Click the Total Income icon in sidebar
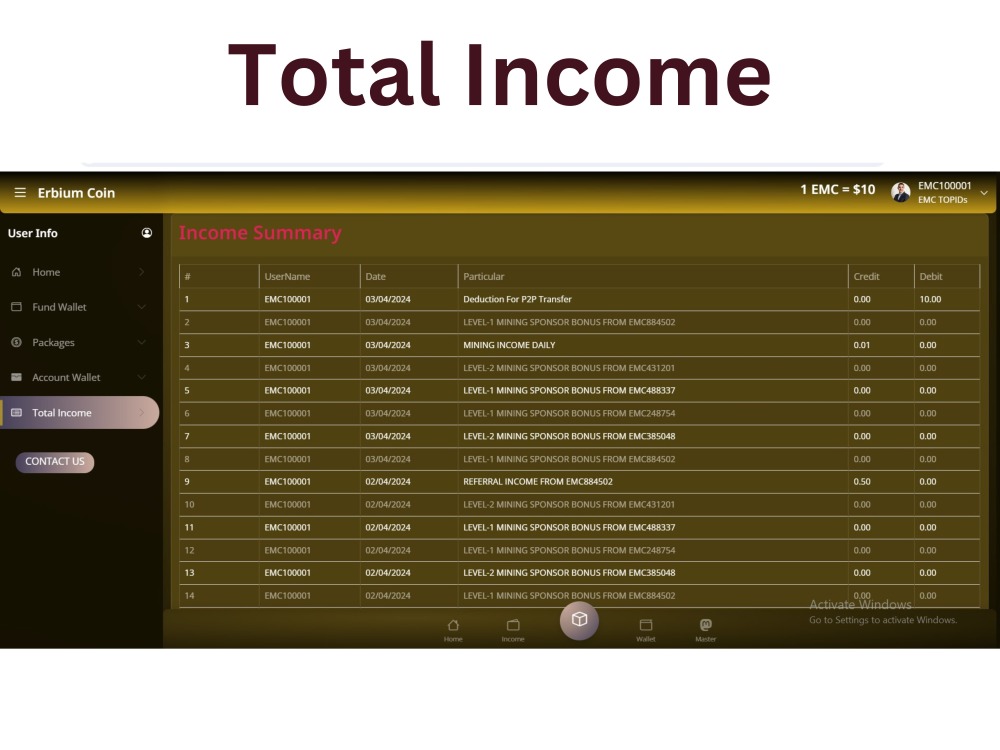Image resolution: width=1000 pixels, height=750 pixels. [17, 413]
